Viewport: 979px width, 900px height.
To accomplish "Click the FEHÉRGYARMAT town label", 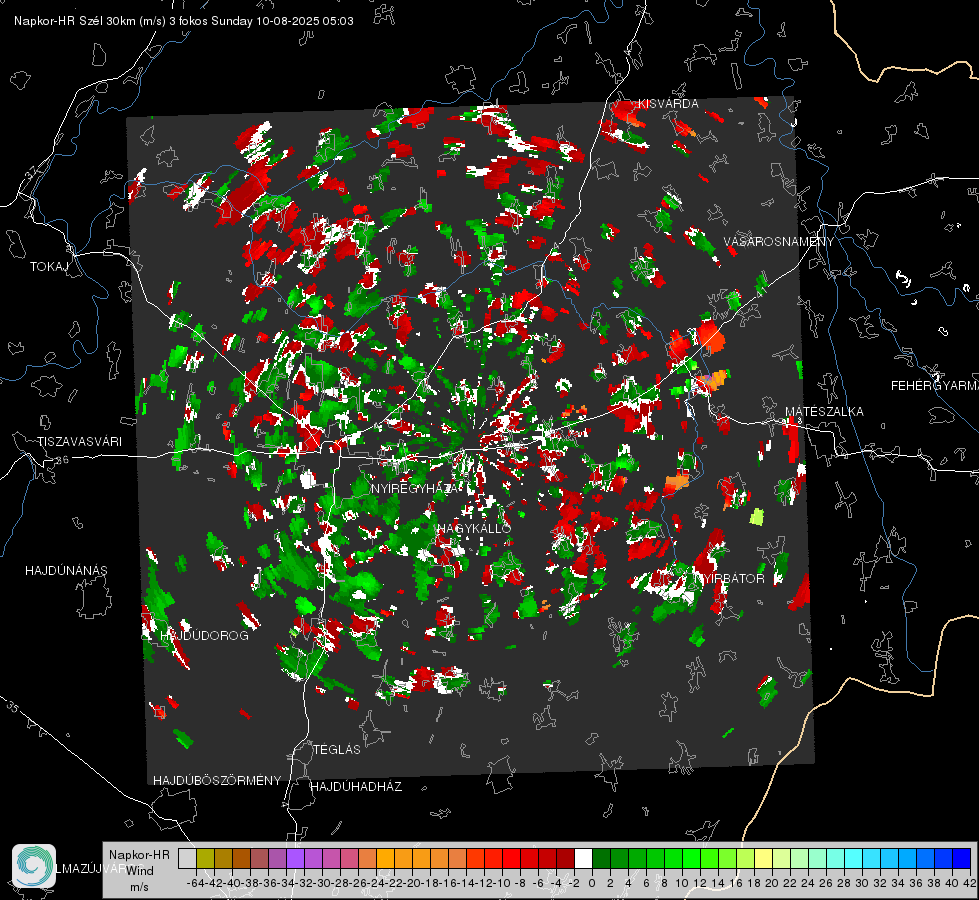I will pyautogui.click(x=934, y=386).
